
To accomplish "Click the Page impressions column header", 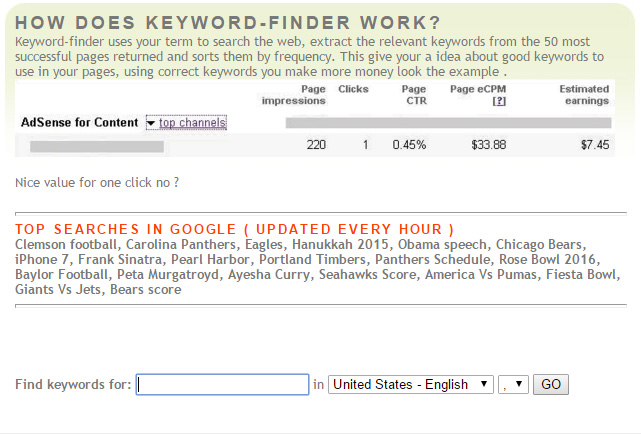I will click(x=293, y=94).
